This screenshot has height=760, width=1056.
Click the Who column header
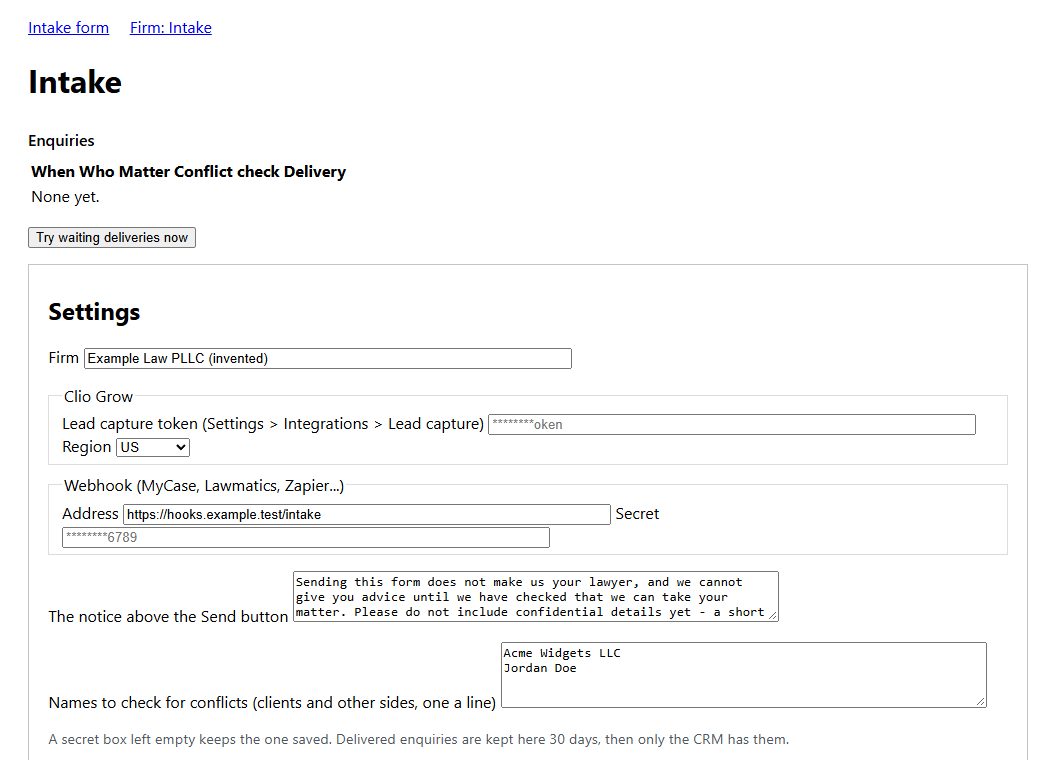[x=97, y=172]
